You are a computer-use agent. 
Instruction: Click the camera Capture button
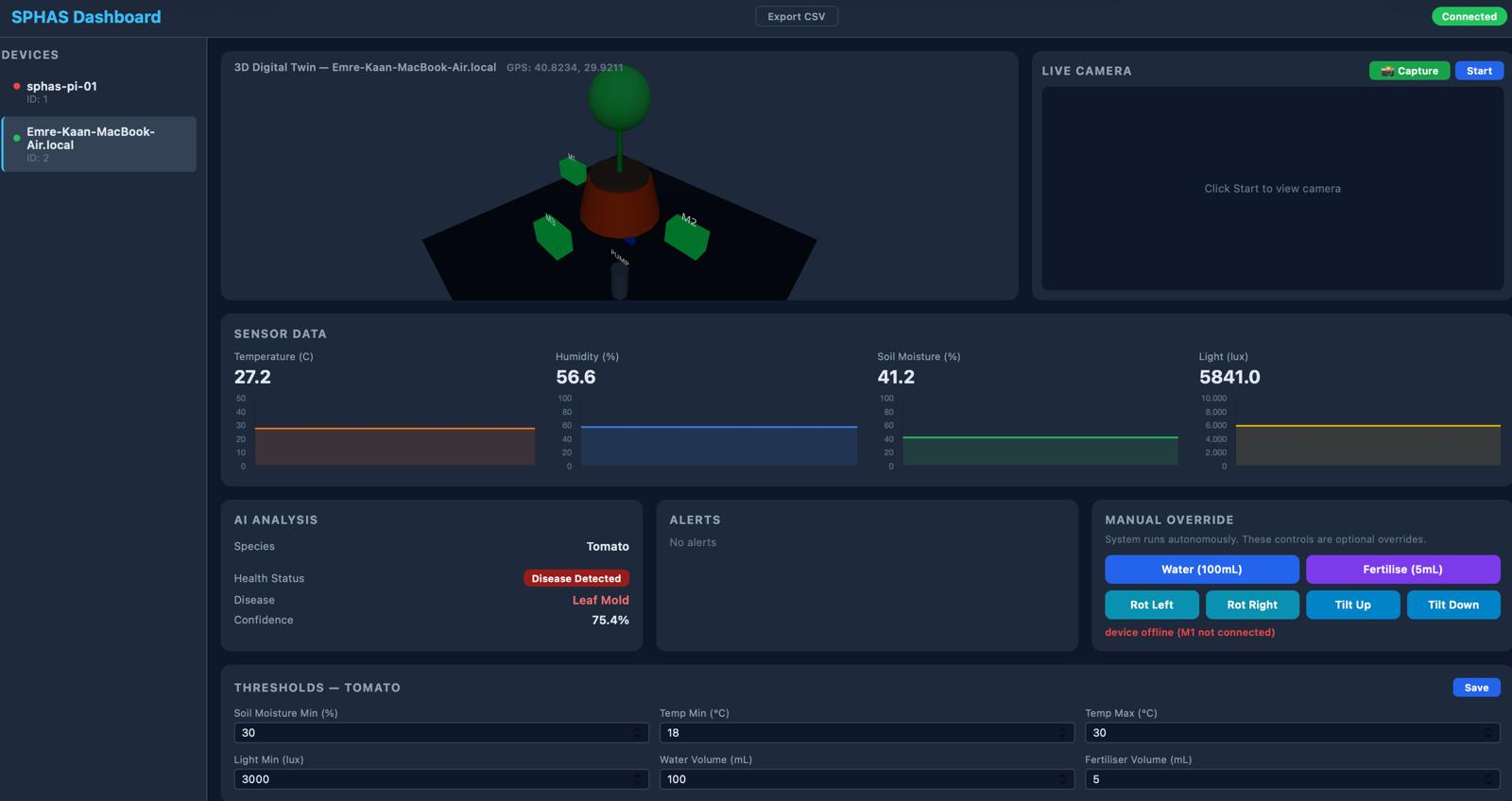1409,71
